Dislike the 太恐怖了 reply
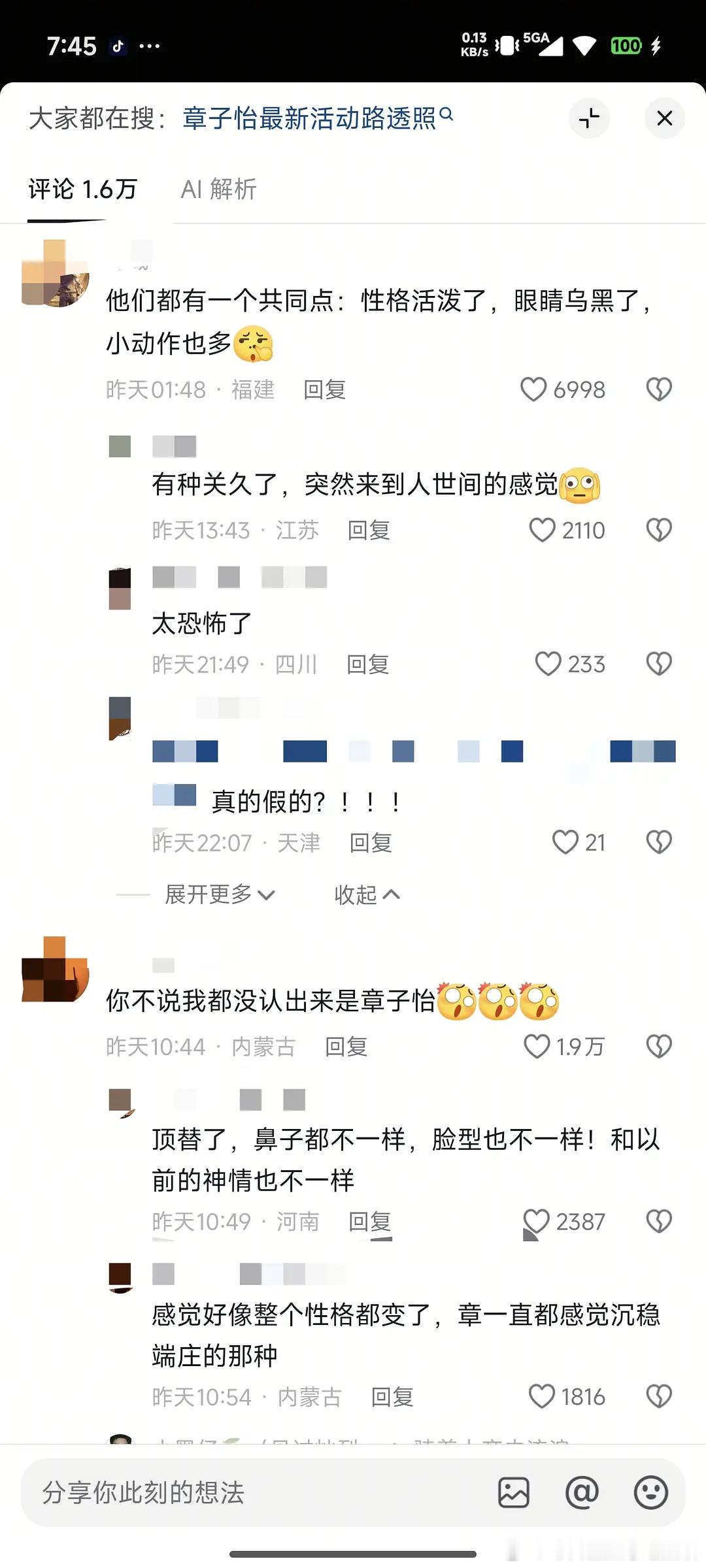 (659, 664)
